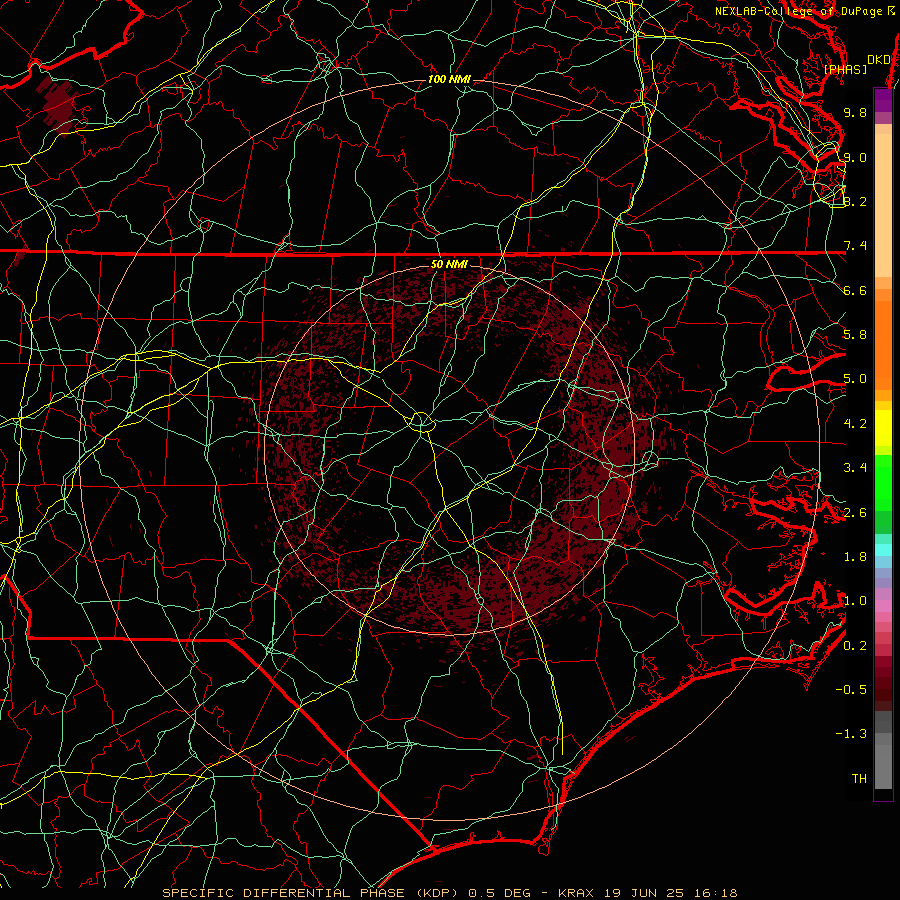
Task: Click the 4.2 scale value
Action: pos(855,424)
